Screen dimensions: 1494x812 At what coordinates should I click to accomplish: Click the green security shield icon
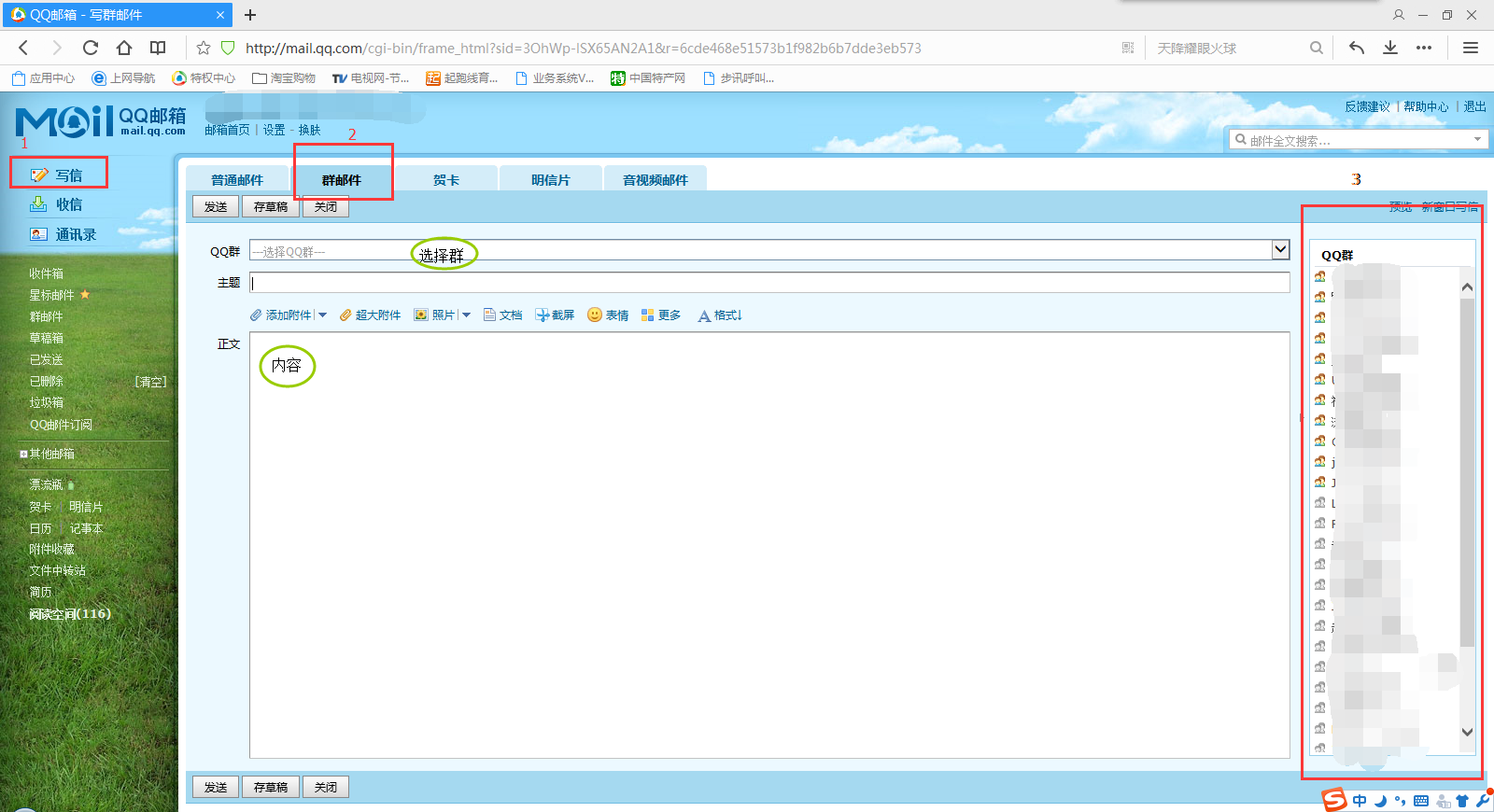228,48
